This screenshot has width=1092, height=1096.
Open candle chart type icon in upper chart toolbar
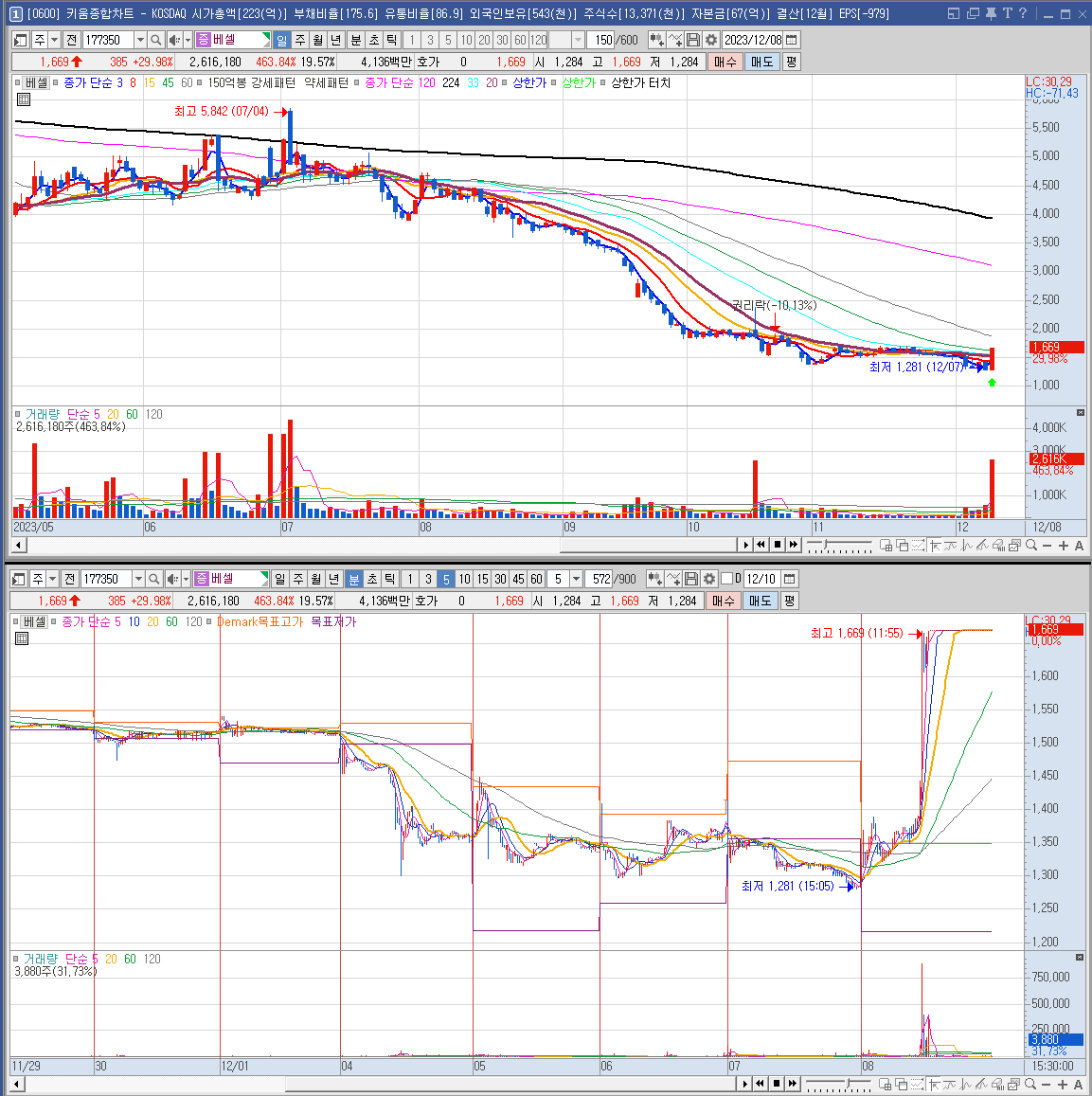[x=656, y=41]
